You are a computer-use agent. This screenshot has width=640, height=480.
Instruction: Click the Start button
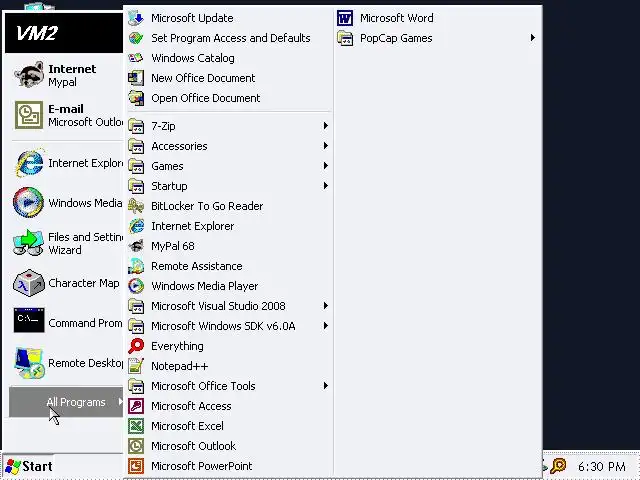click(28, 466)
